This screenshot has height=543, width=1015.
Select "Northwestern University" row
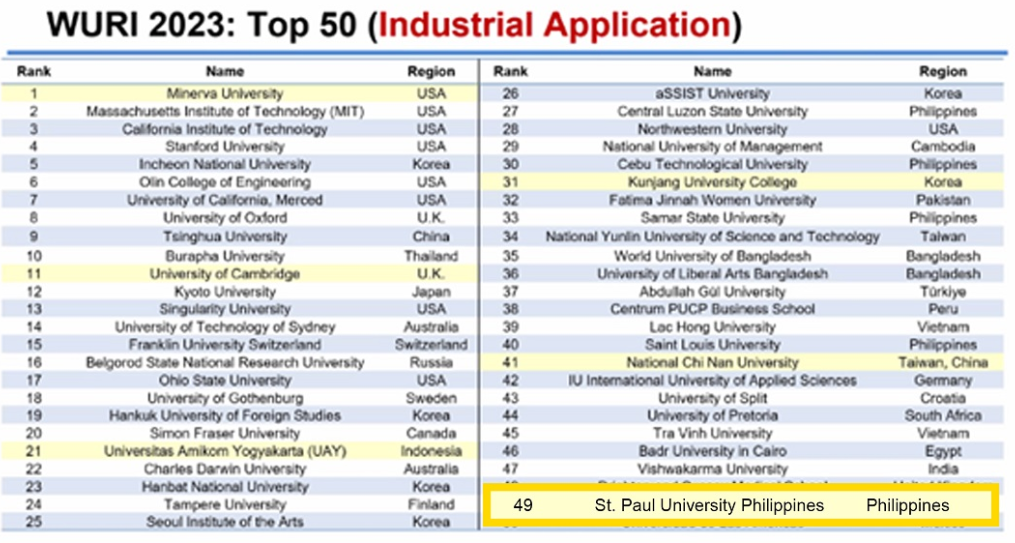tap(742, 129)
